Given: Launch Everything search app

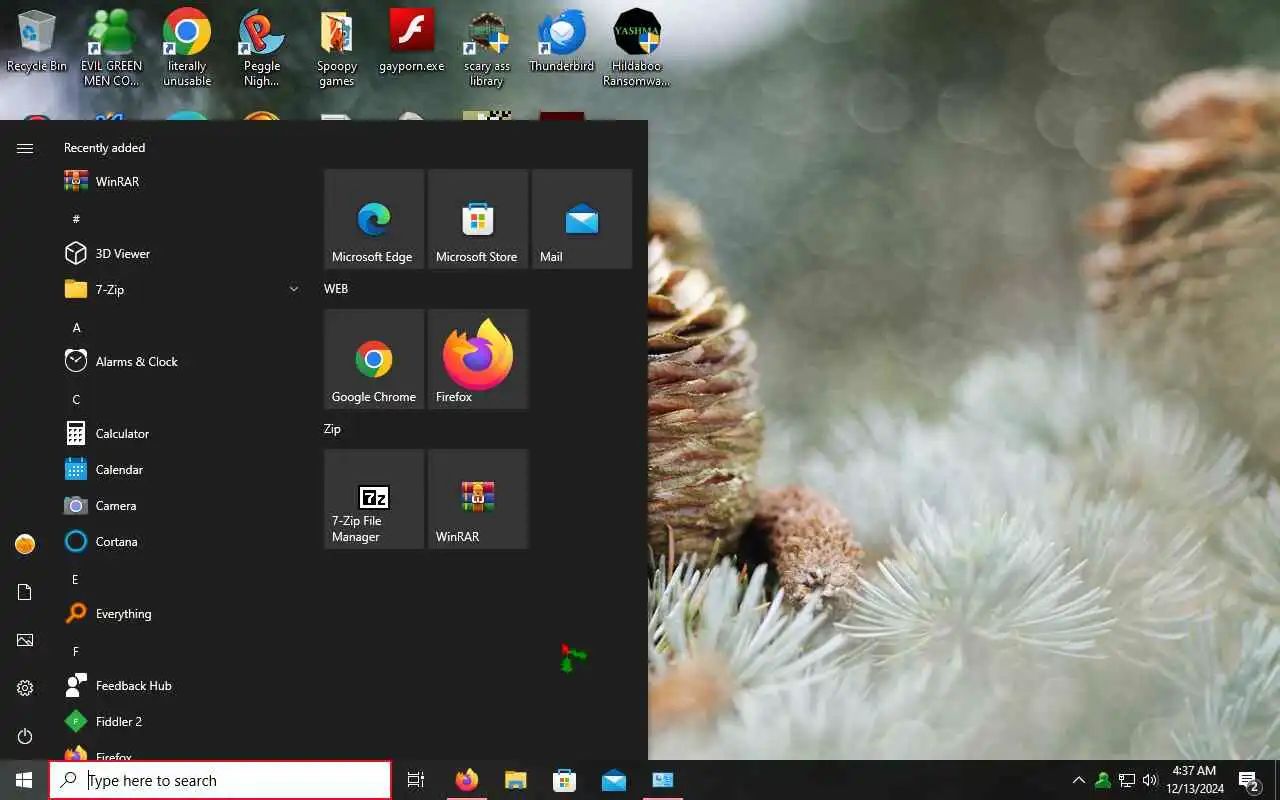Looking at the screenshot, I should (182, 614).
